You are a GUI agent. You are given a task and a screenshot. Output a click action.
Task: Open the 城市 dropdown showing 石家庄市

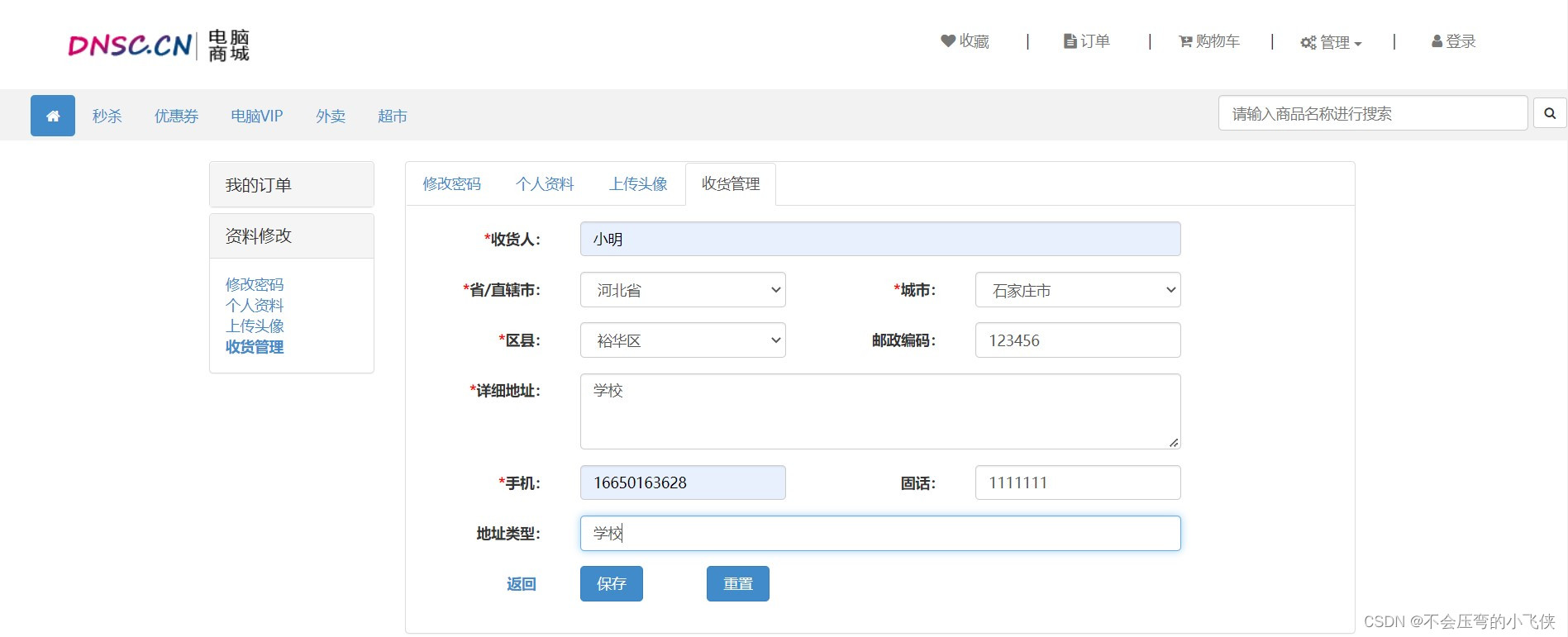click(1078, 290)
